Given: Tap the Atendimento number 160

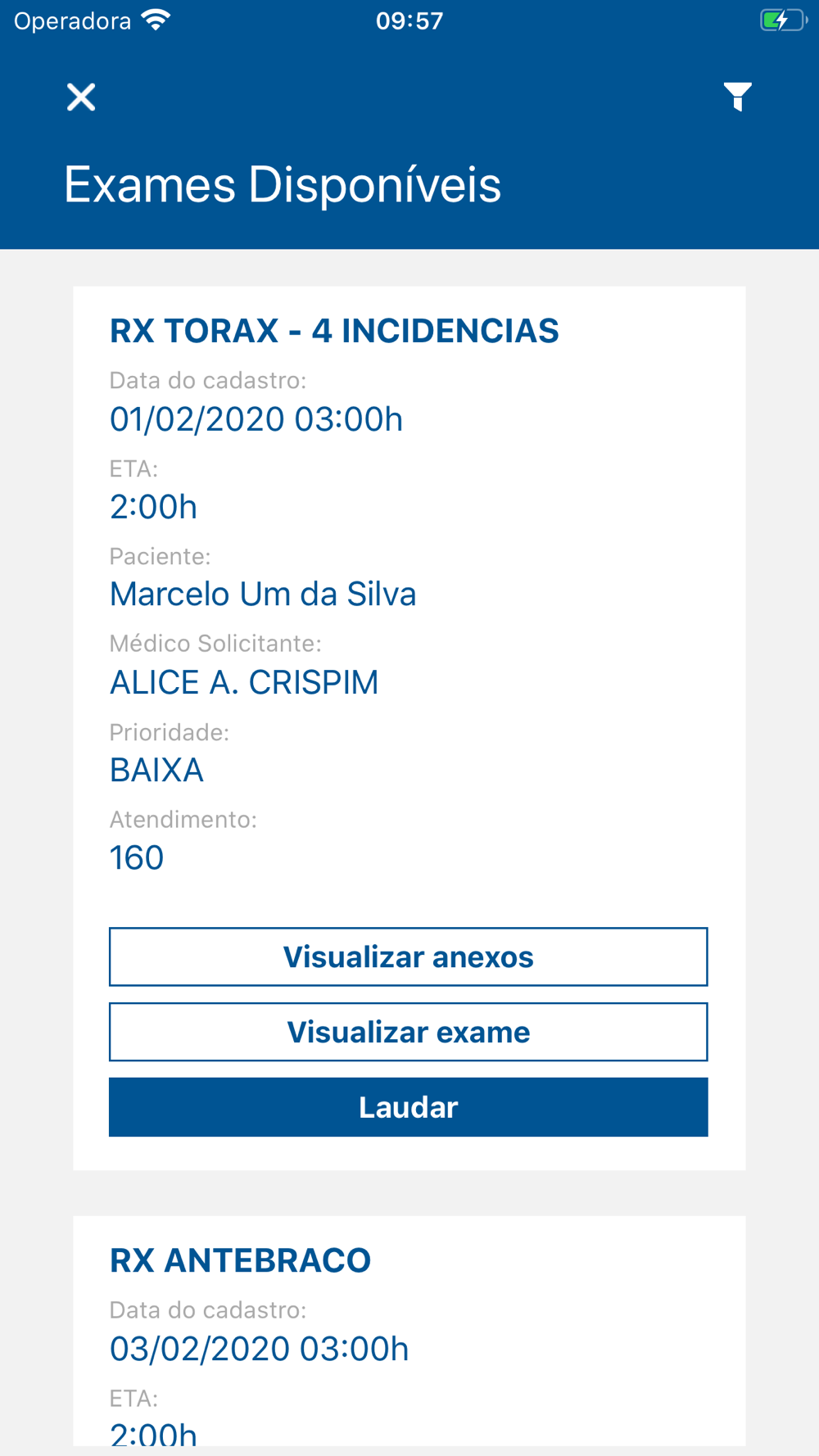Looking at the screenshot, I should tap(137, 857).
